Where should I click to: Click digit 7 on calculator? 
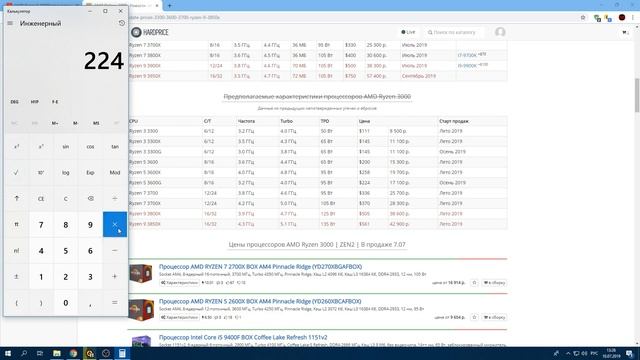point(41,224)
